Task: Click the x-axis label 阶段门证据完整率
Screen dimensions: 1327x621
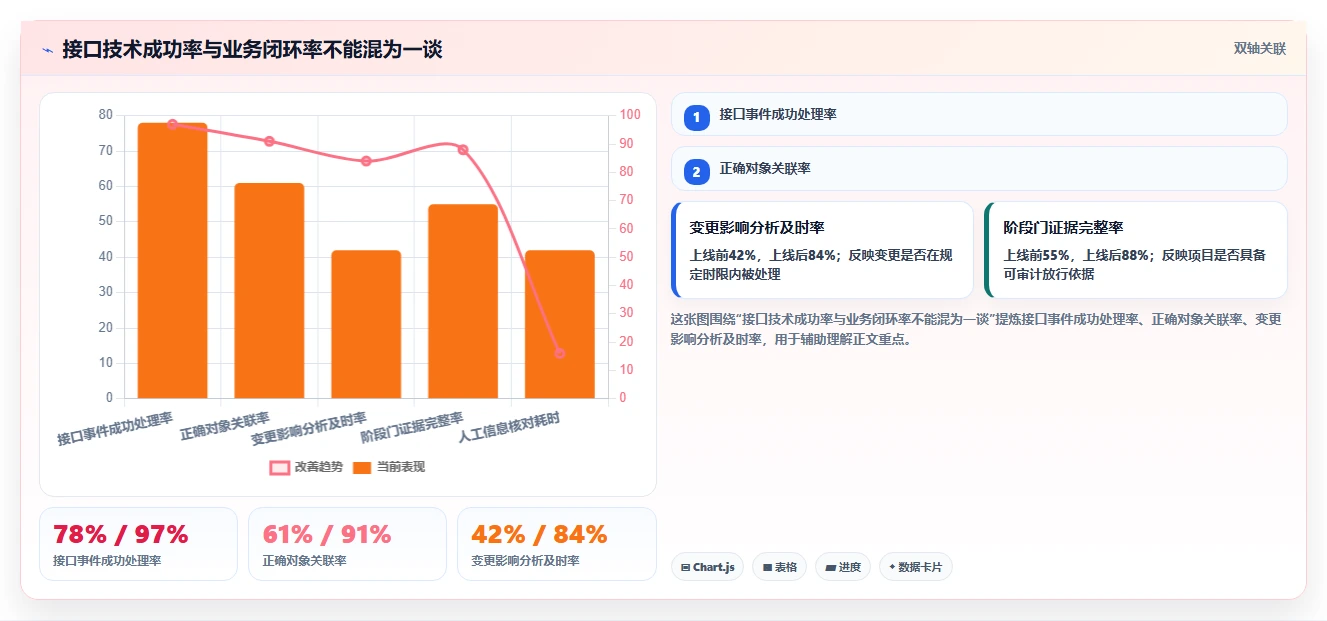Action: tap(412, 428)
